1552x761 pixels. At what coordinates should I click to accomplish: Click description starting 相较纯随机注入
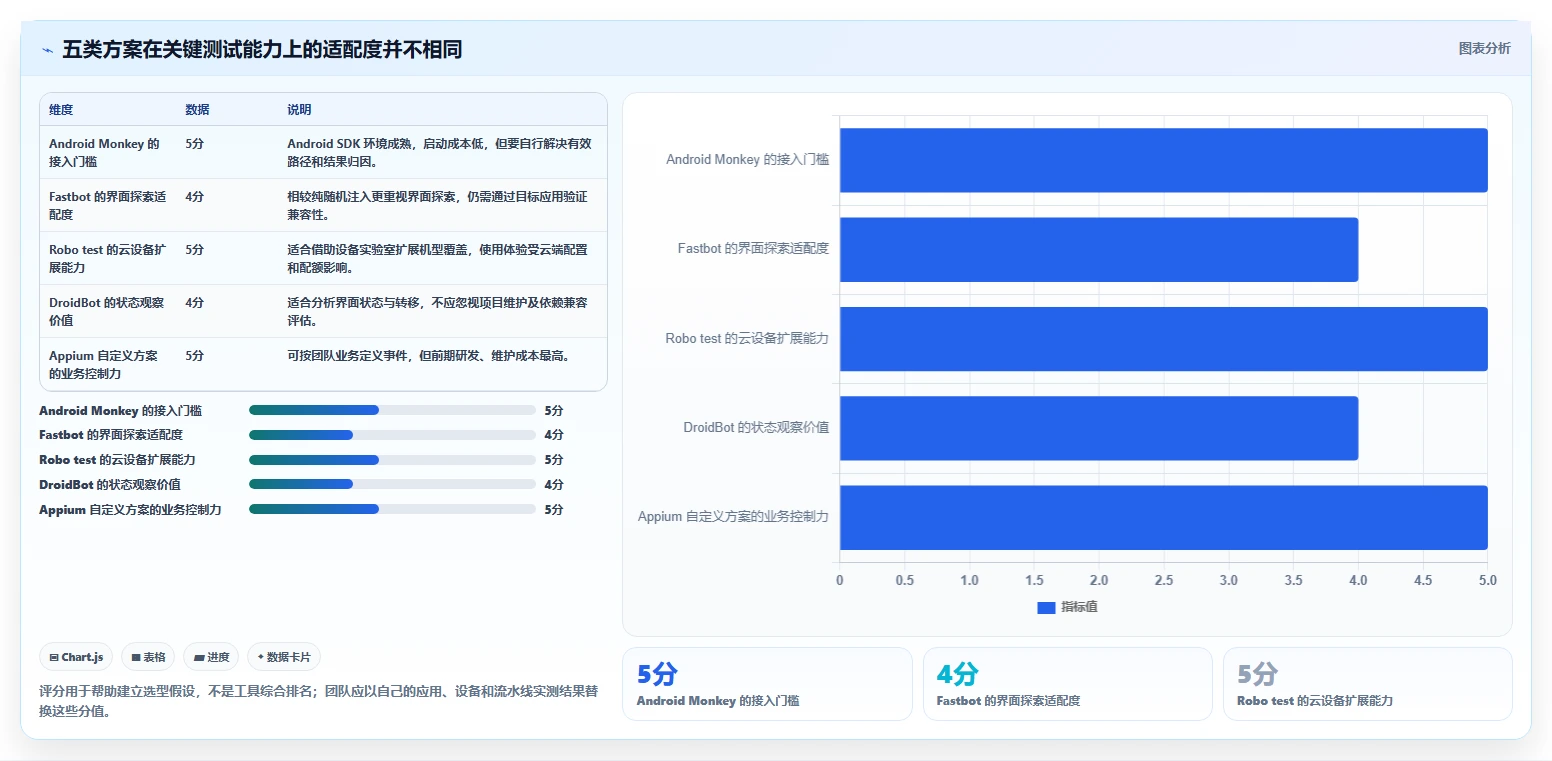click(437, 205)
